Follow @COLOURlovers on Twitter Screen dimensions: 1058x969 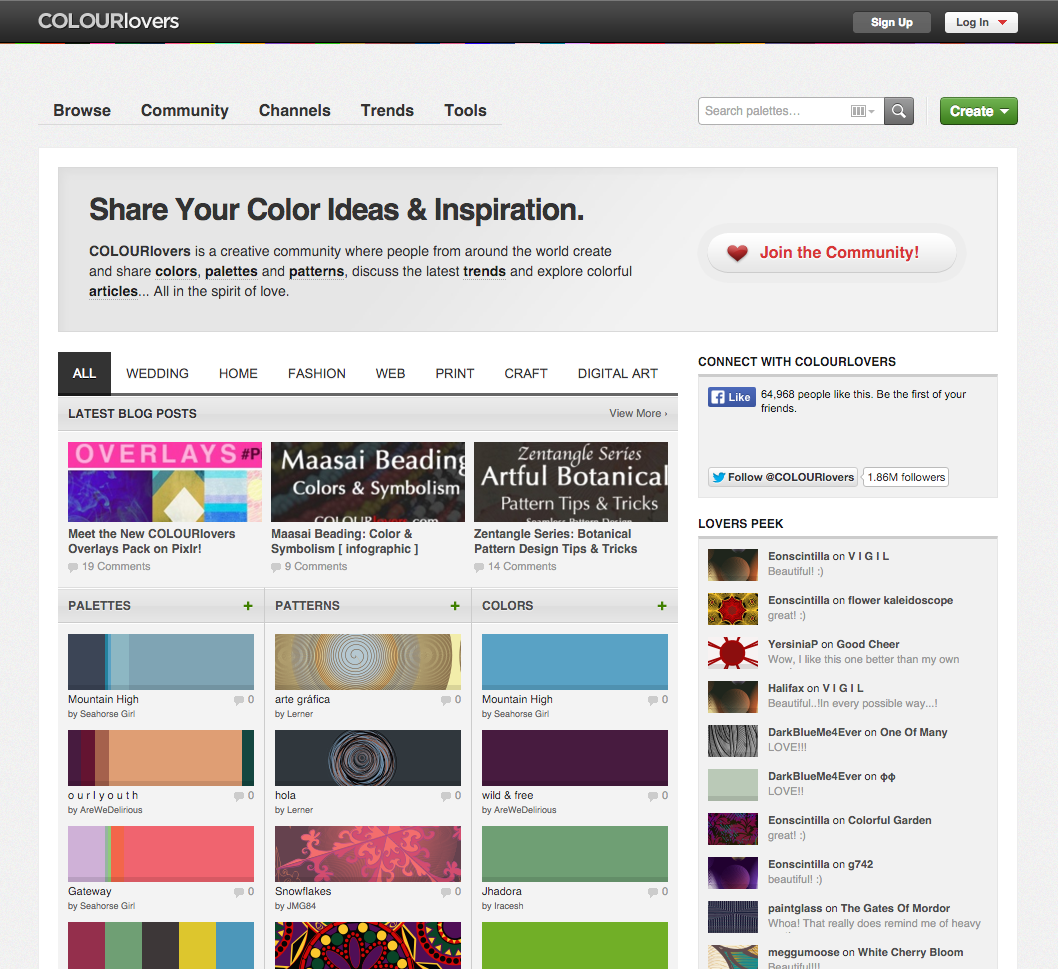[783, 477]
